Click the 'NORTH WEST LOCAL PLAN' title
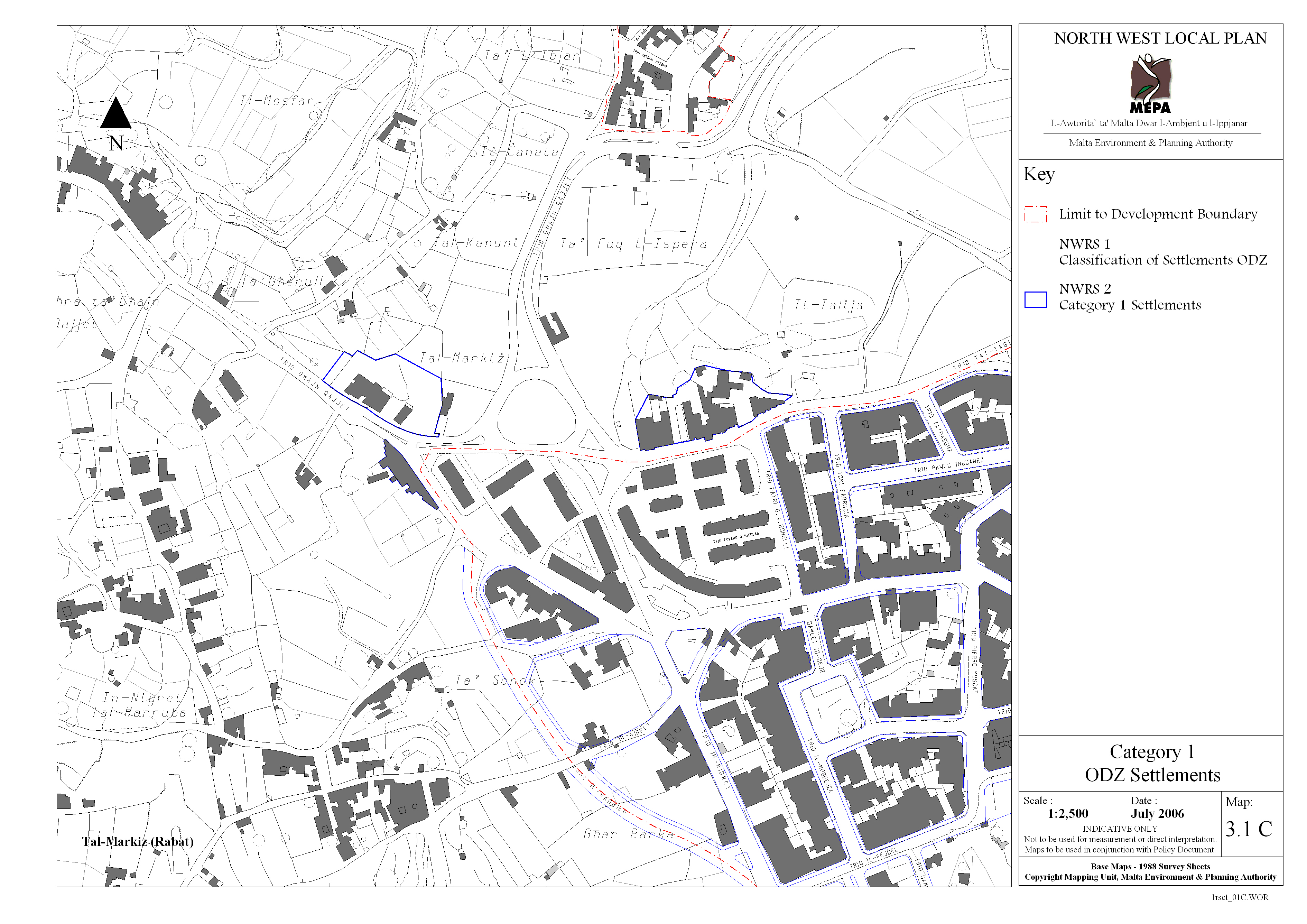 pyautogui.click(x=1160, y=38)
